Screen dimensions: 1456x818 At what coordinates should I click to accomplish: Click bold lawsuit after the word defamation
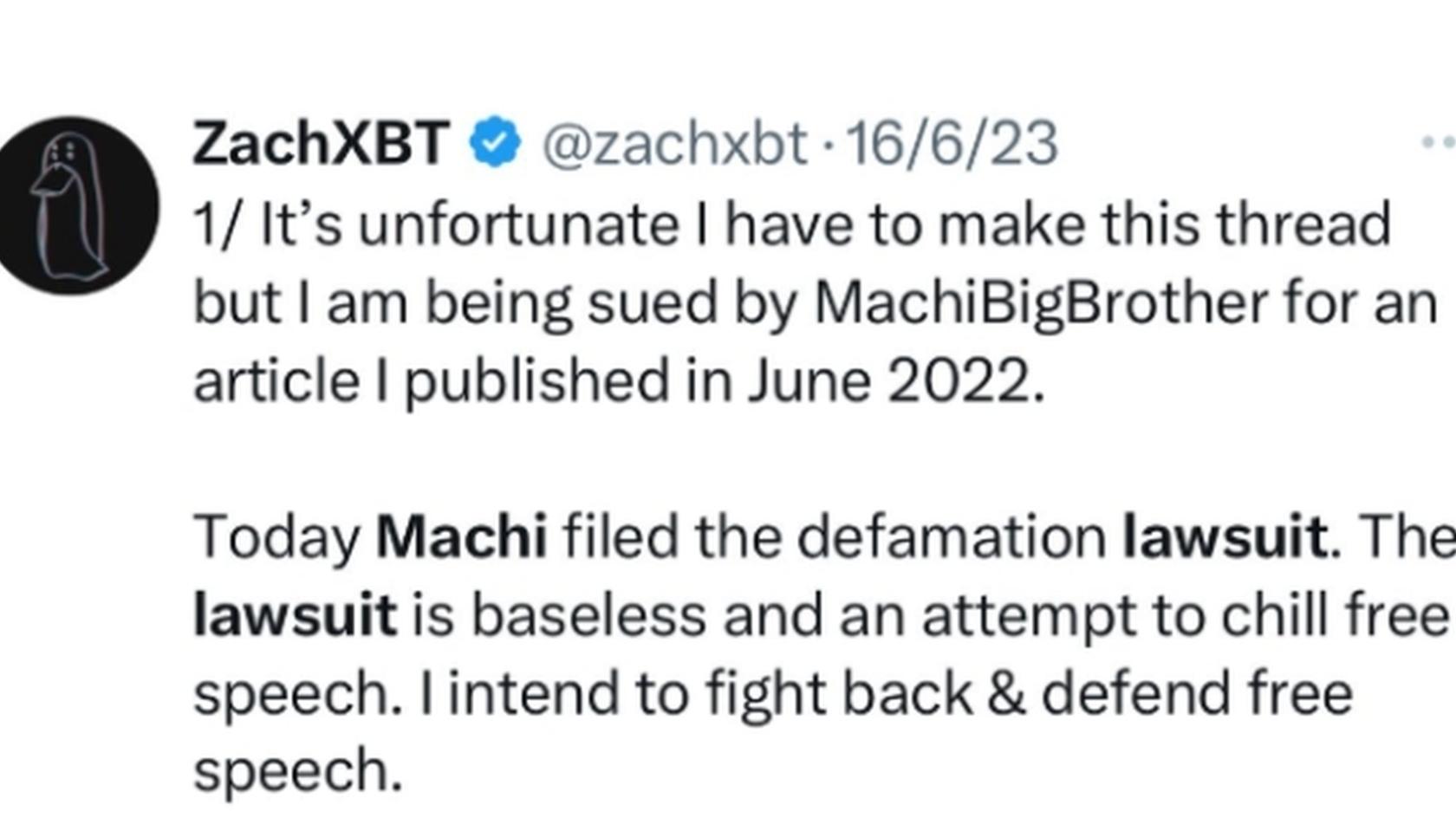point(1225,536)
